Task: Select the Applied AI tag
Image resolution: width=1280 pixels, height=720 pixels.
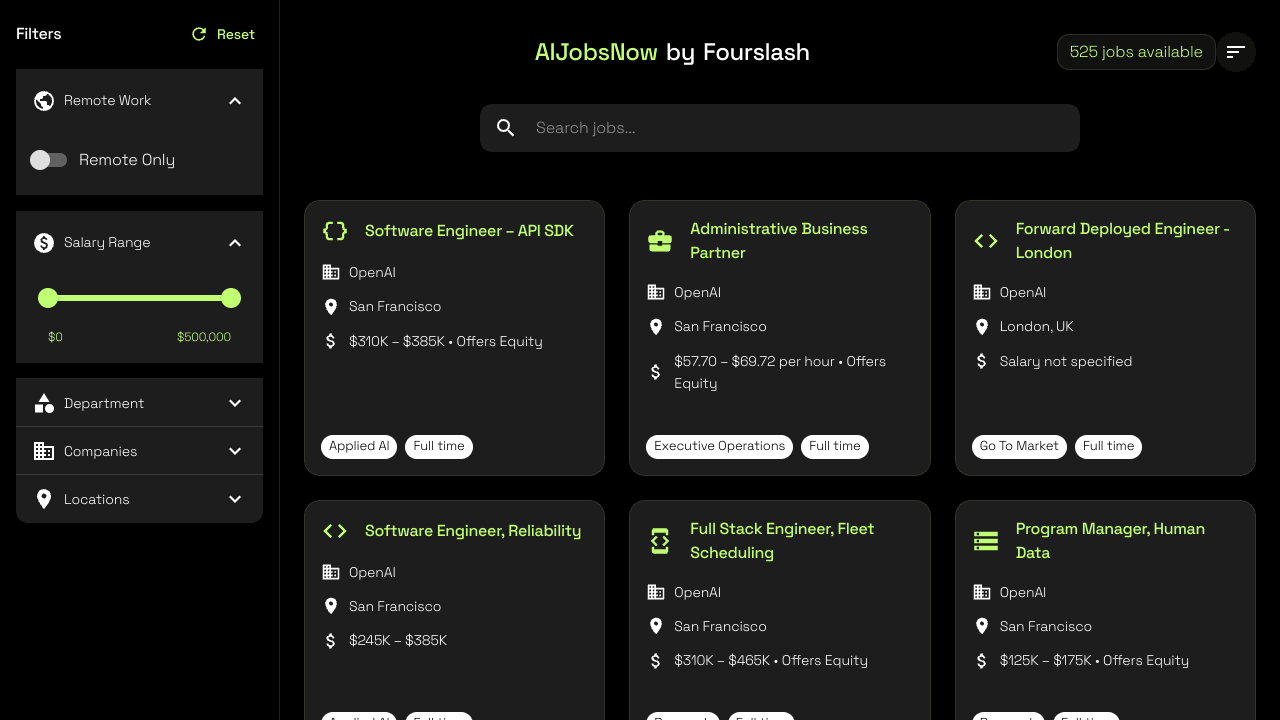Action: (x=358, y=446)
